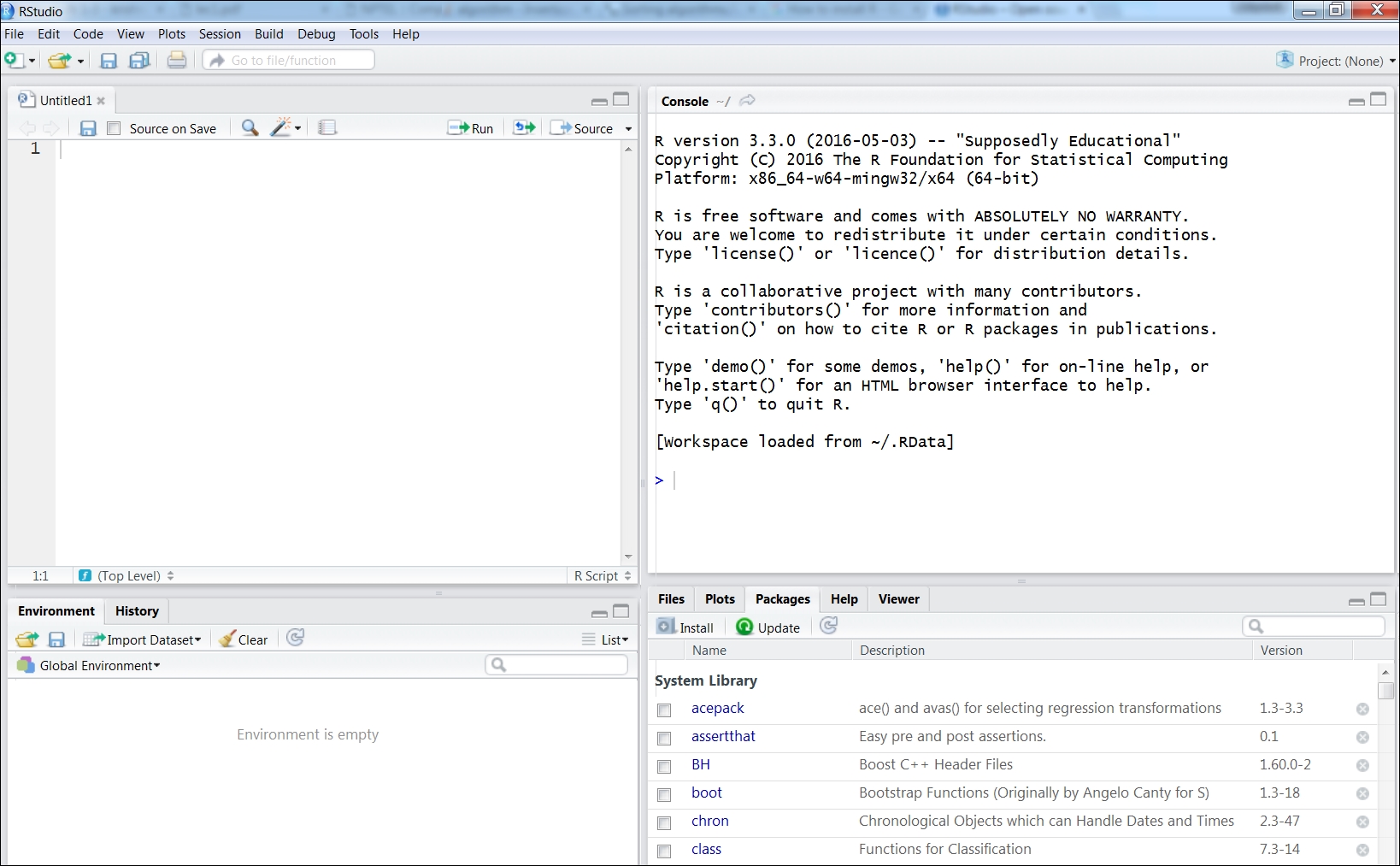Check the chron package checkbox
The height and width of the screenshot is (866, 1400).
click(664, 822)
